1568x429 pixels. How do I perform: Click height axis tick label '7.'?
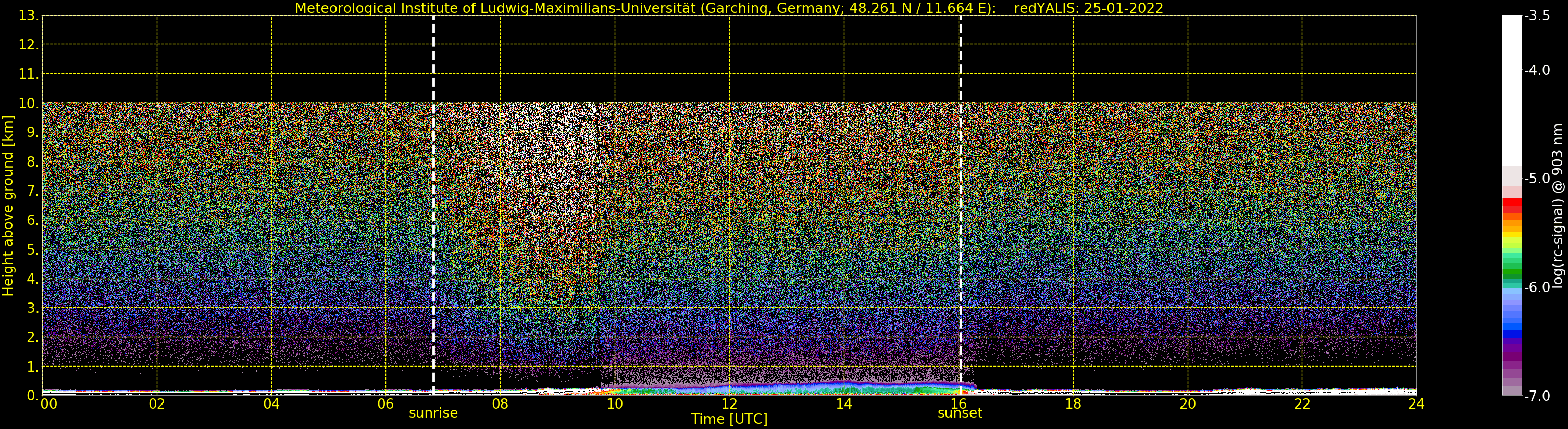coord(33,191)
